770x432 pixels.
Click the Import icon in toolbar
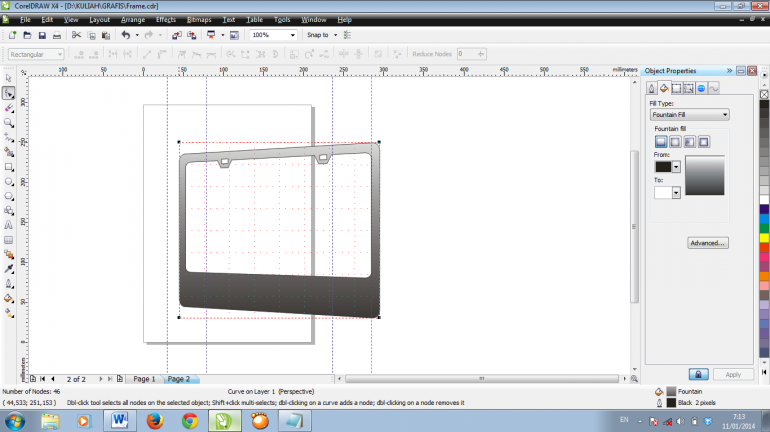[x=177, y=35]
